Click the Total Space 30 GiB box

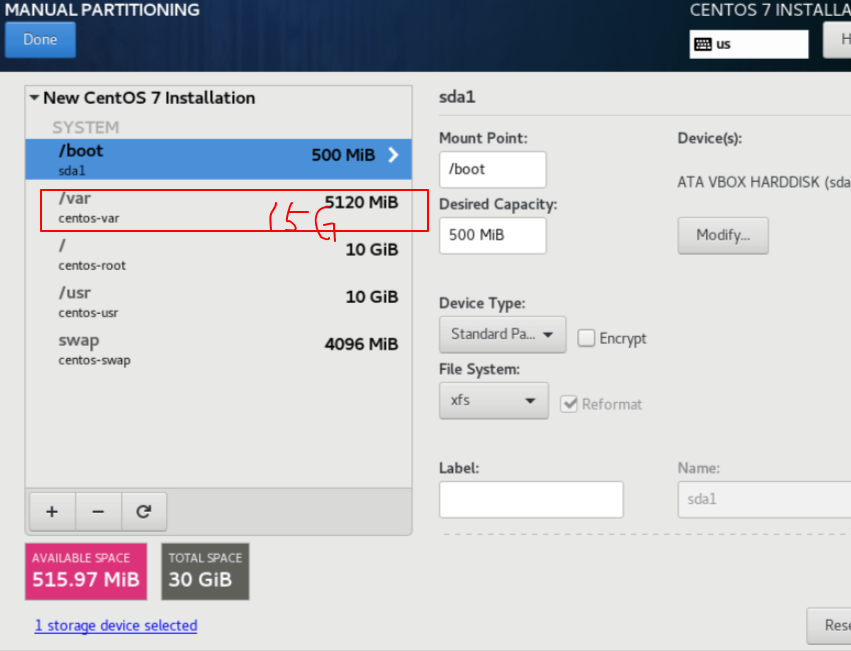click(205, 572)
